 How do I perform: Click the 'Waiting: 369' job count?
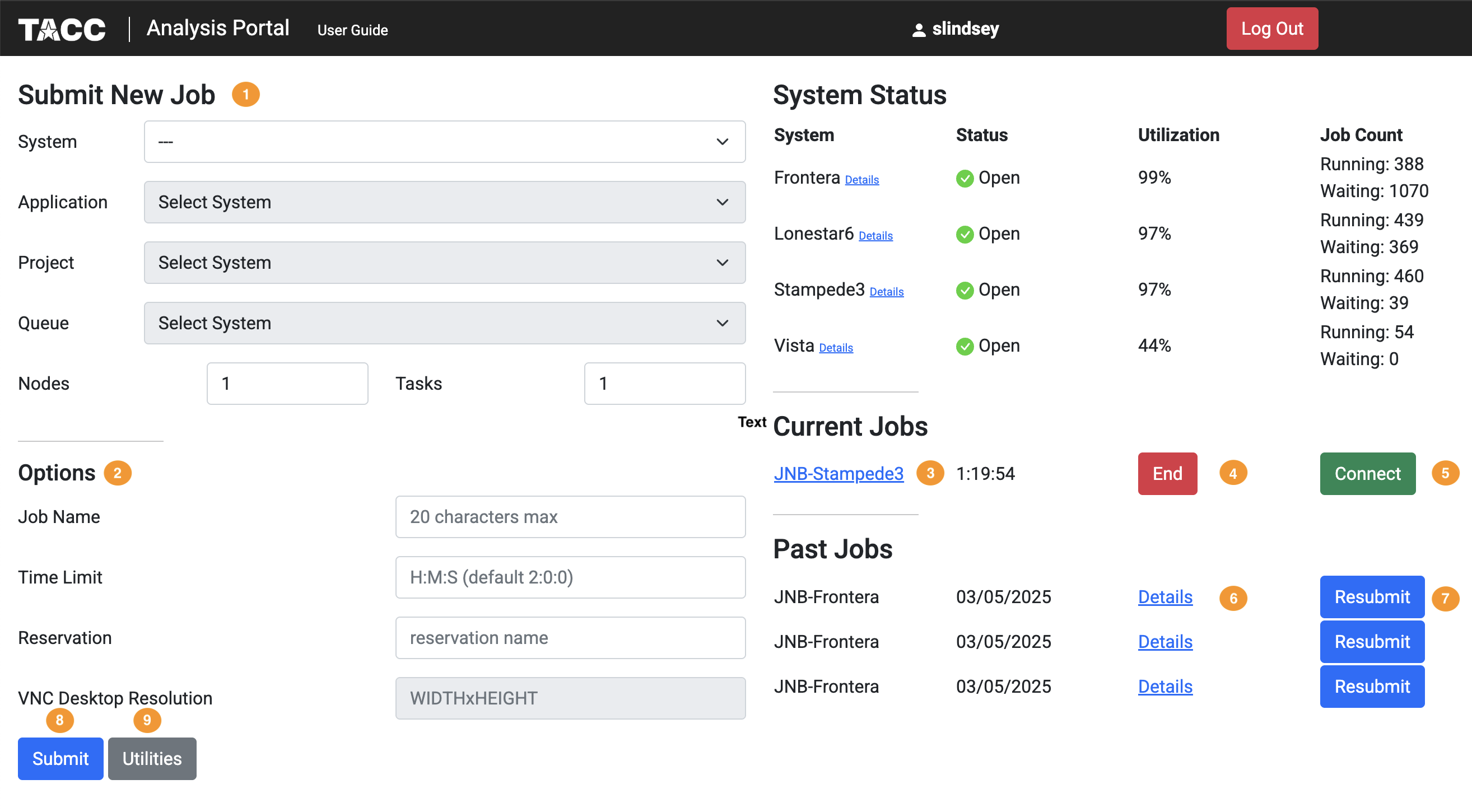click(1369, 248)
